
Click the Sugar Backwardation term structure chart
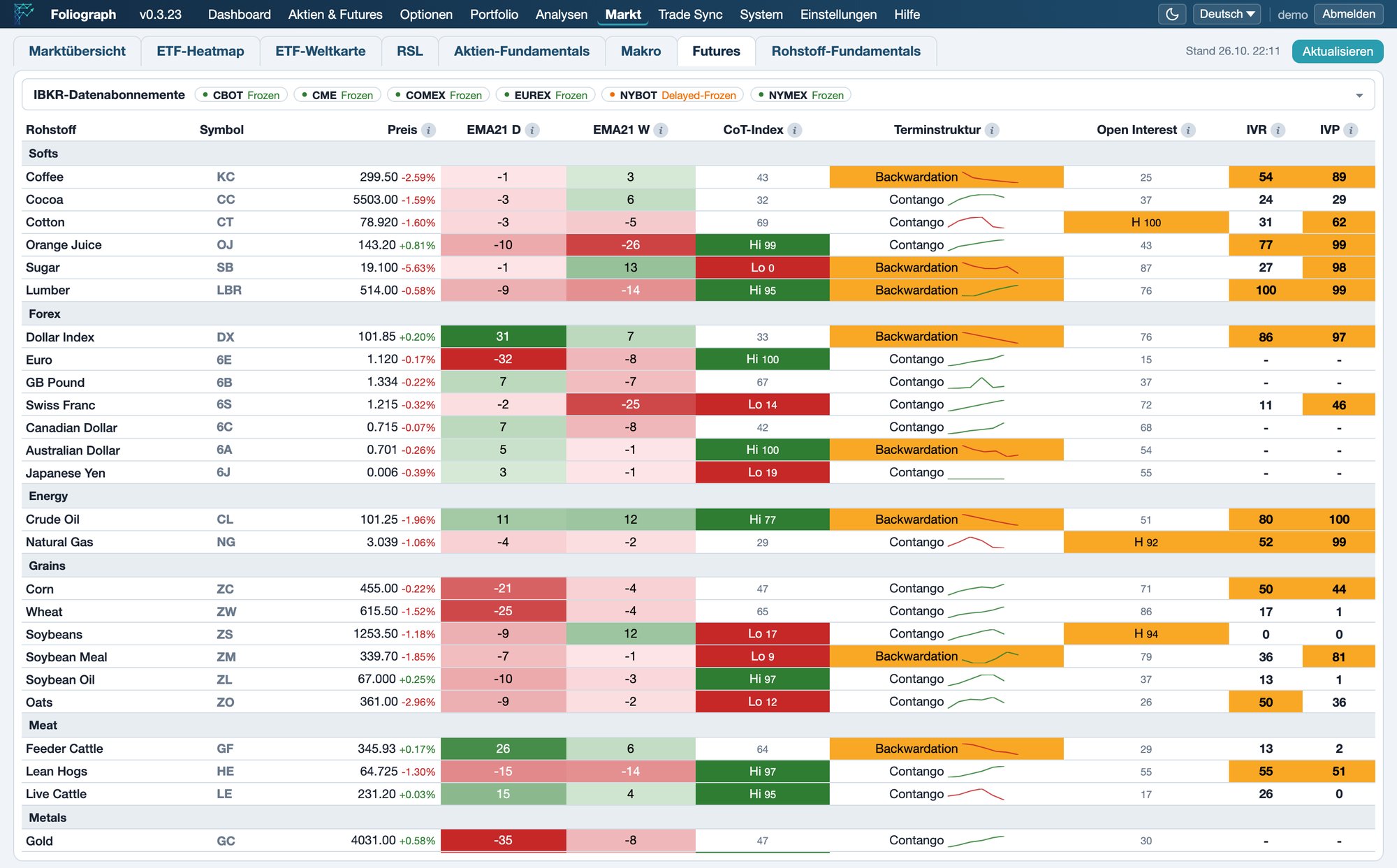990,267
